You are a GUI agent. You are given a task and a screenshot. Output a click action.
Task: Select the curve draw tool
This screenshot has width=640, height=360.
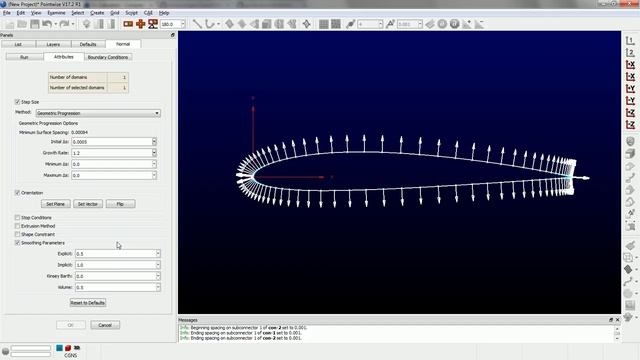[x=210, y=24]
